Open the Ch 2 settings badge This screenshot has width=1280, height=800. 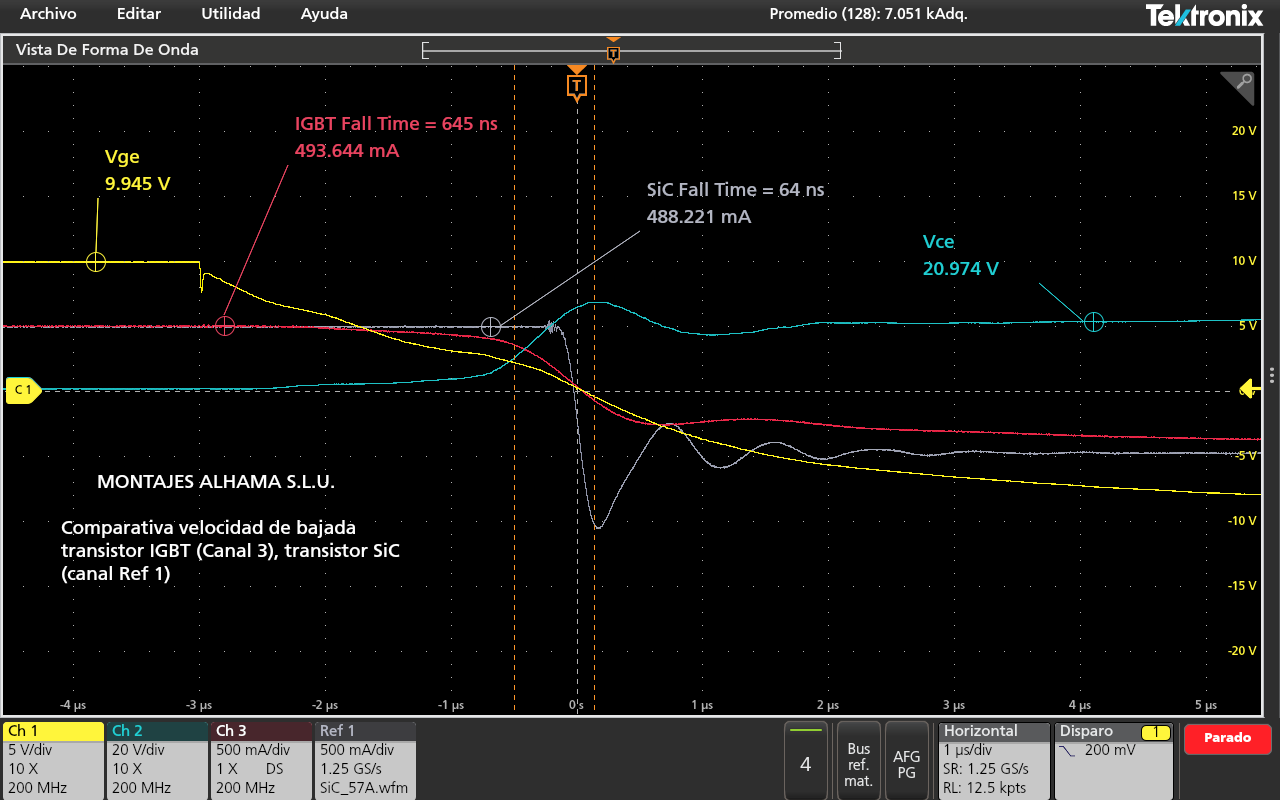point(156,760)
